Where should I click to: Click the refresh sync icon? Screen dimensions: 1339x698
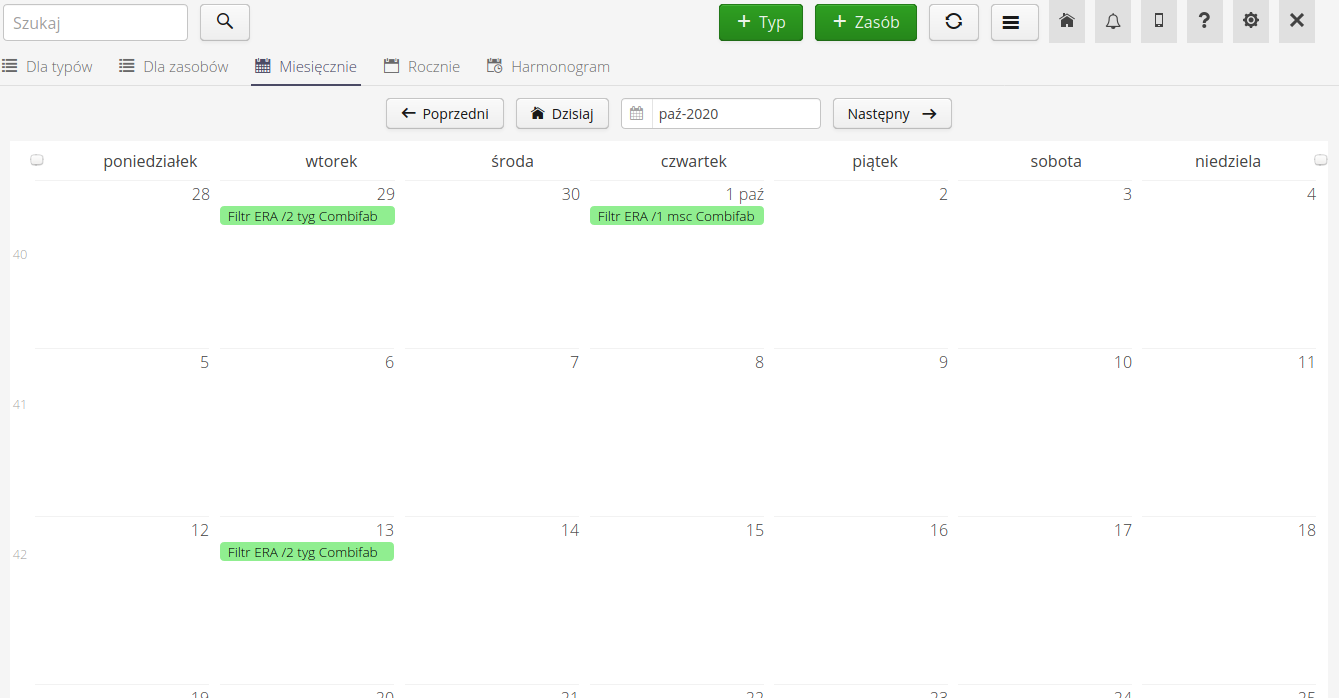point(953,22)
